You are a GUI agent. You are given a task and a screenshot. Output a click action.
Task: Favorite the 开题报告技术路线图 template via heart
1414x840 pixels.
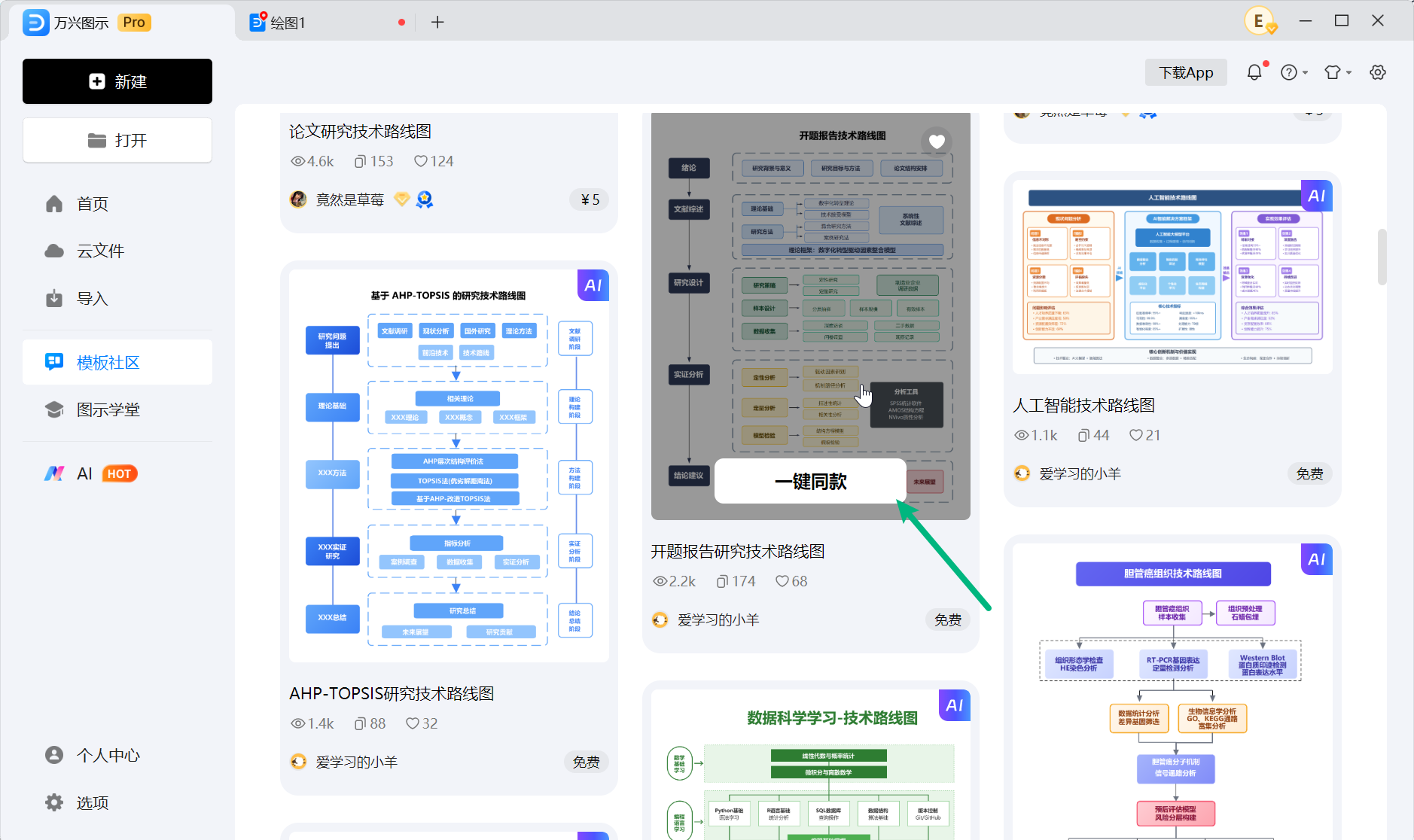click(937, 142)
